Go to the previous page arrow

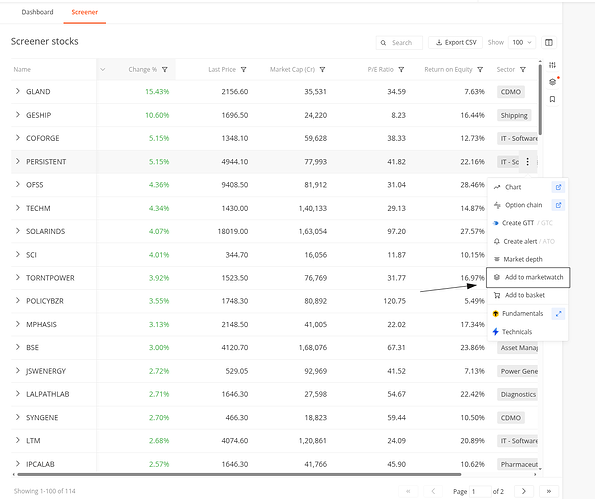[433, 491]
